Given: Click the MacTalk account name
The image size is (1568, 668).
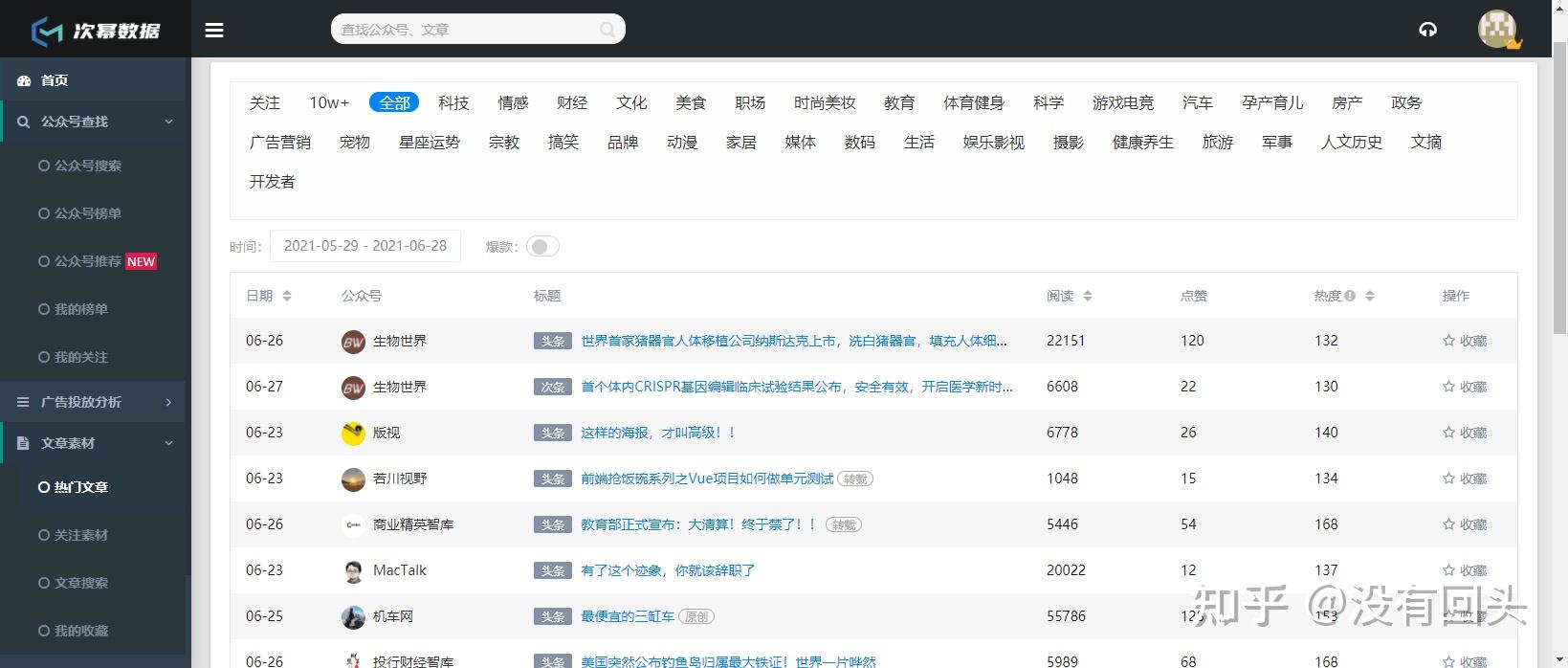Looking at the screenshot, I should pyautogui.click(x=400, y=570).
